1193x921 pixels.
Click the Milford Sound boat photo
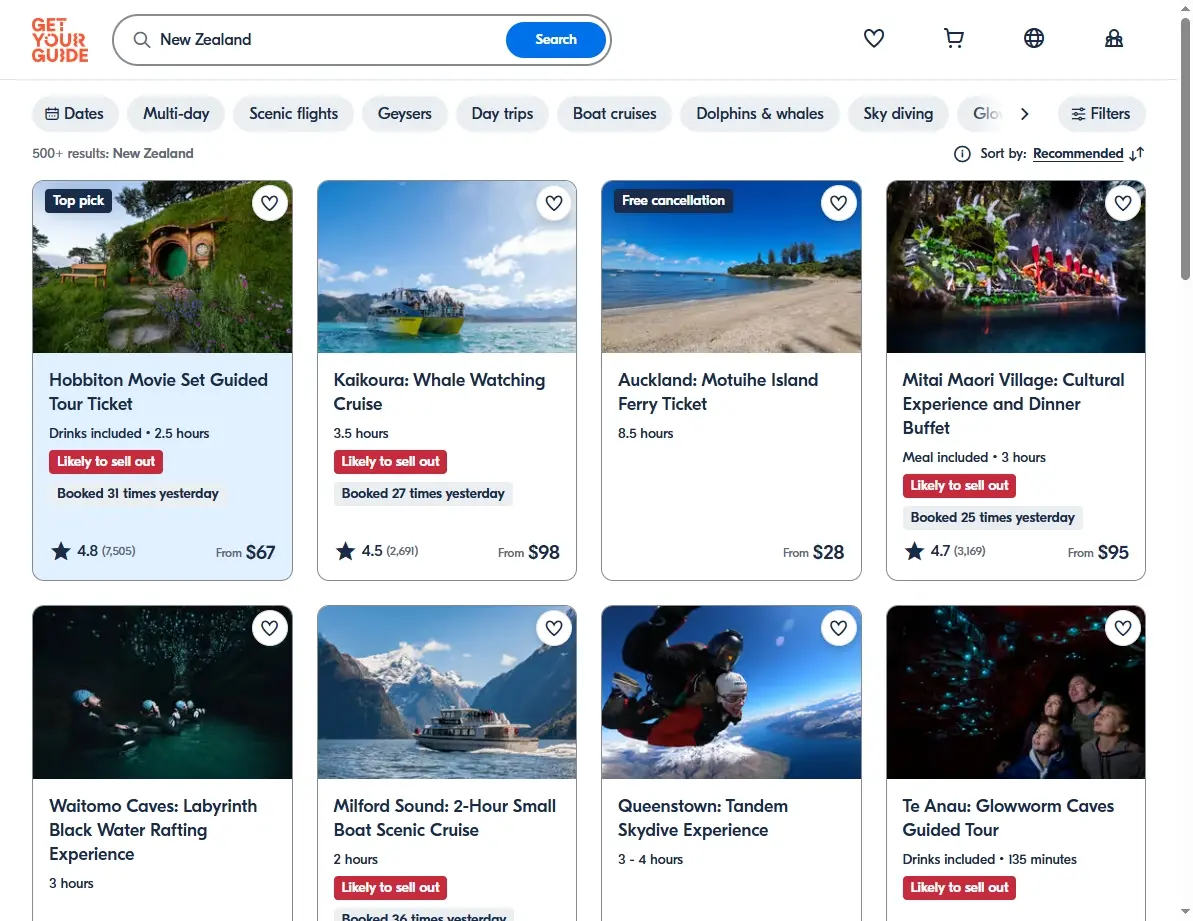[447, 692]
